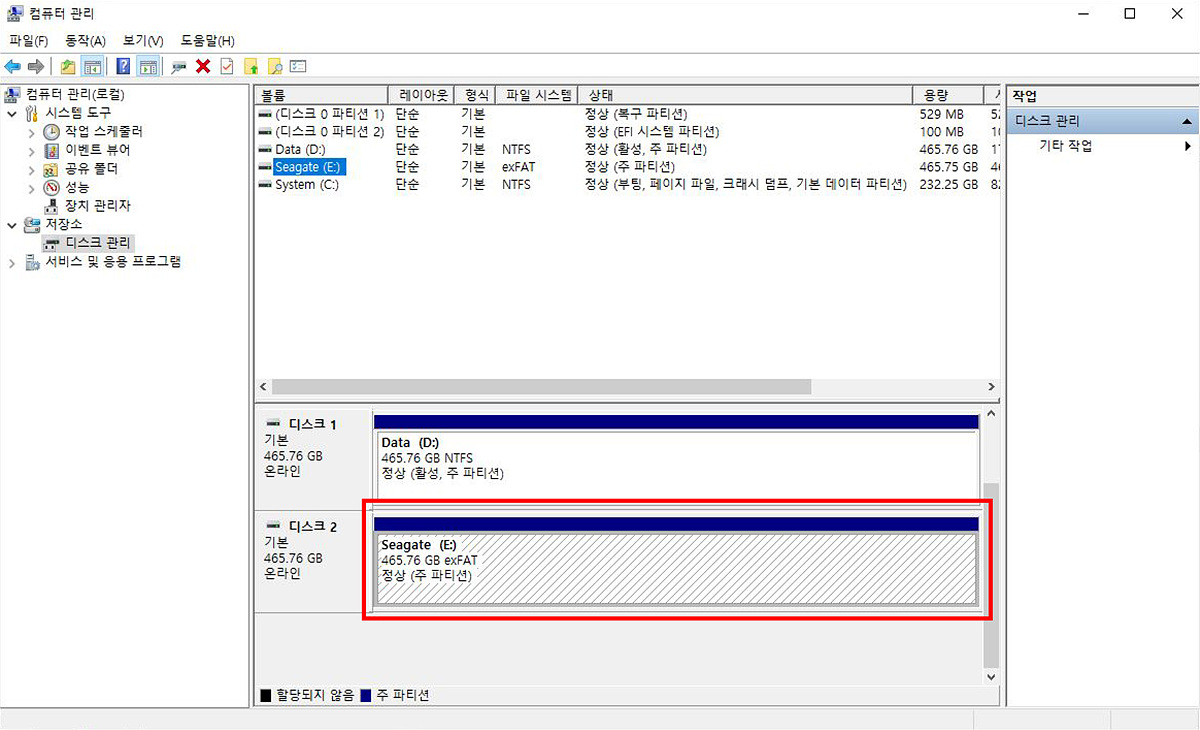The height and width of the screenshot is (730, 1200).
Task: Sort by 파일 시스템 column header
Action: point(538,95)
